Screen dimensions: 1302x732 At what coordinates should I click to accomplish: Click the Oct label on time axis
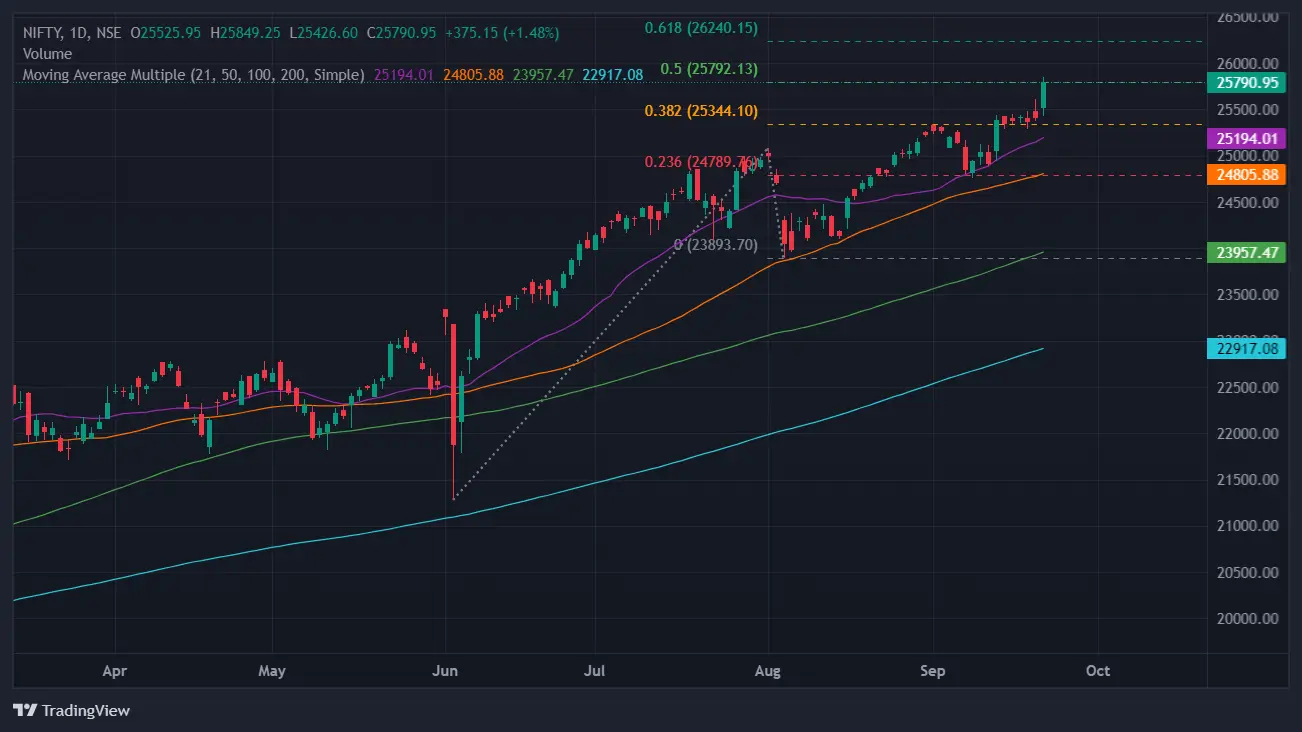[1097, 670]
